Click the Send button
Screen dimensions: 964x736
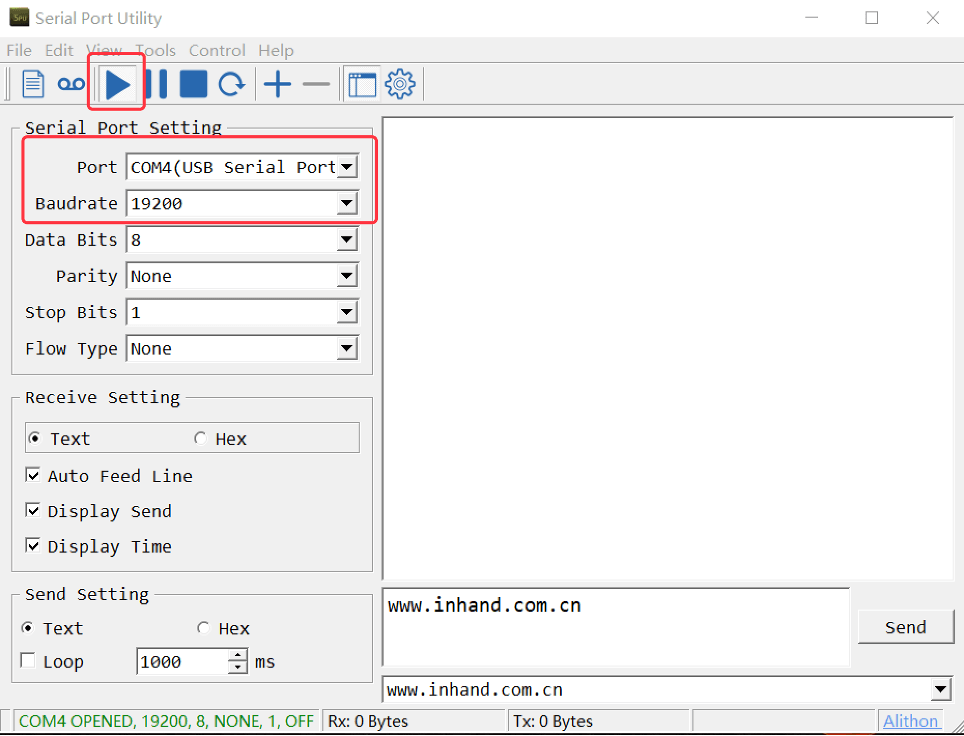(905, 627)
